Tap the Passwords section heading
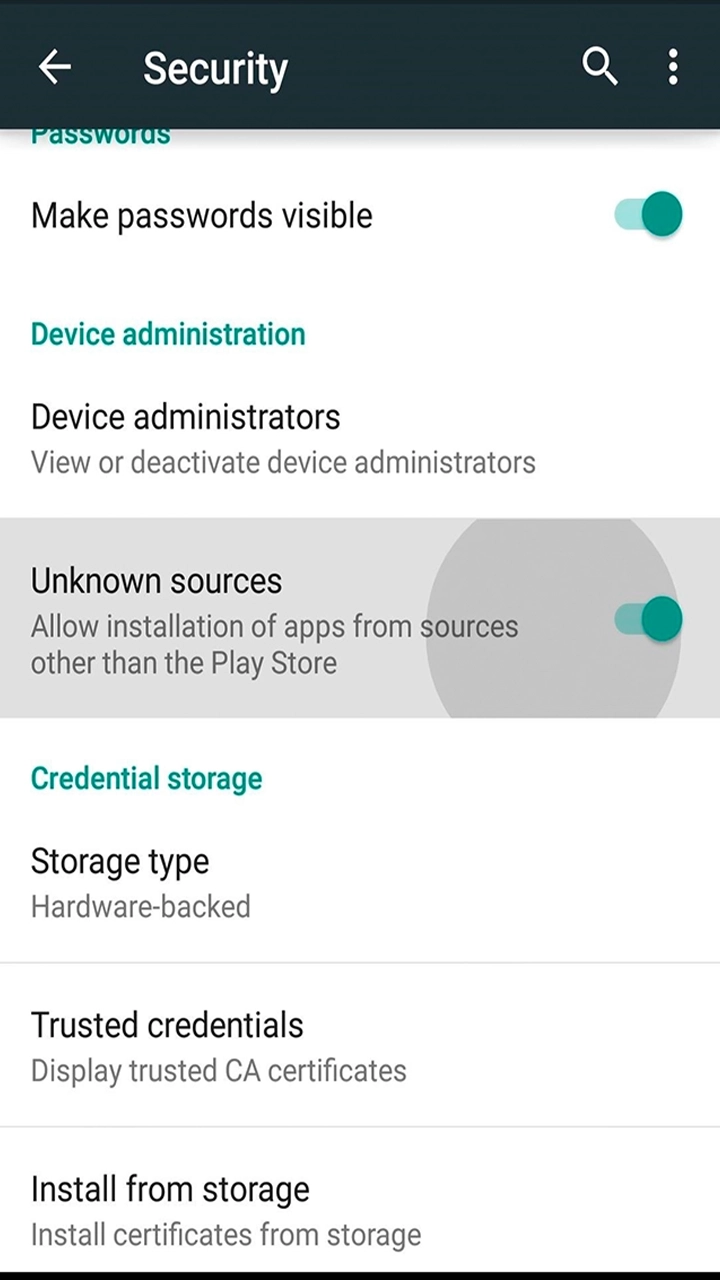Screen dimensions: 720x1280 click(x=100, y=133)
